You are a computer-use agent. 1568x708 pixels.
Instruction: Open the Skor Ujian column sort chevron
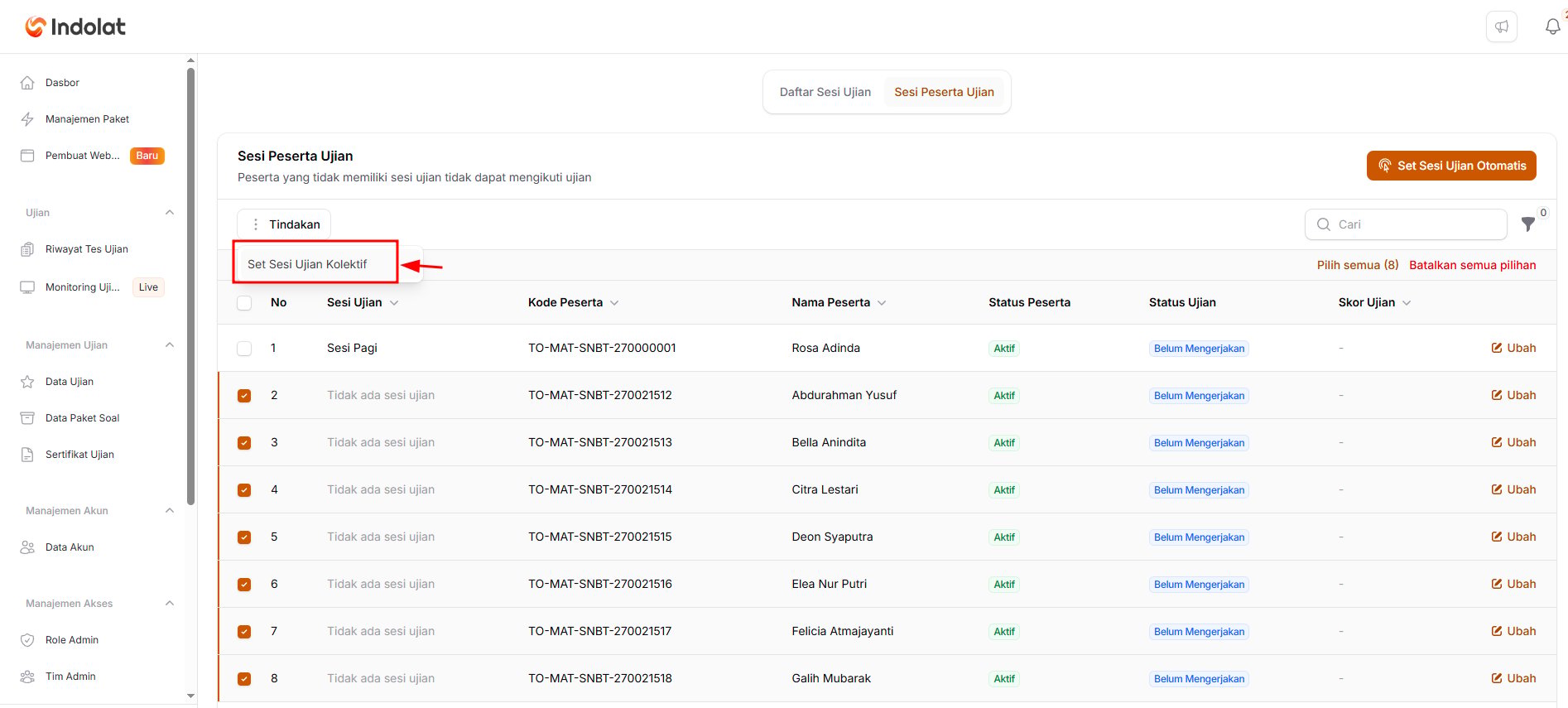[x=1407, y=303]
